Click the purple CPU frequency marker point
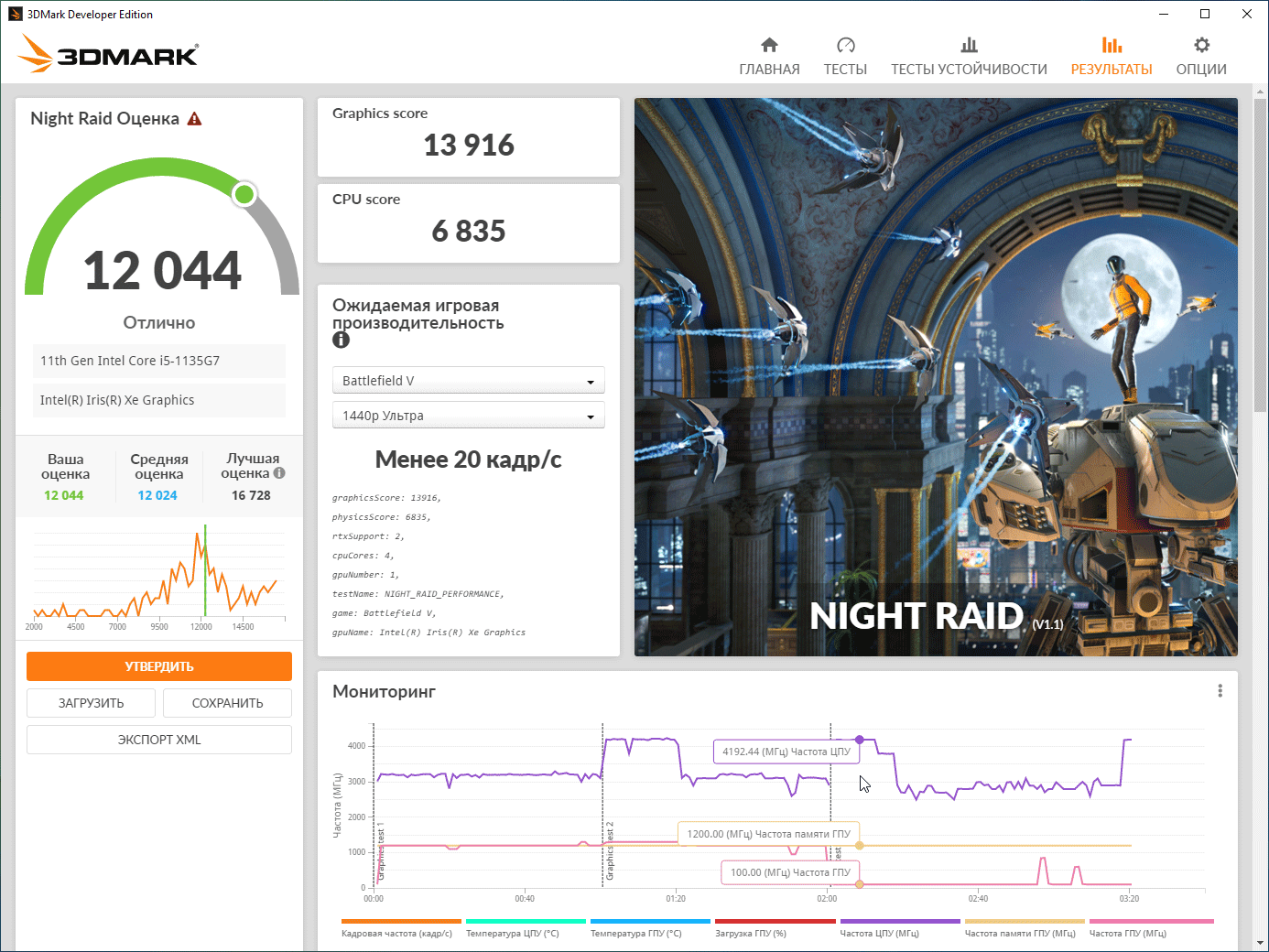Viewport: 1269px width, 952px height. coord(860,740)
